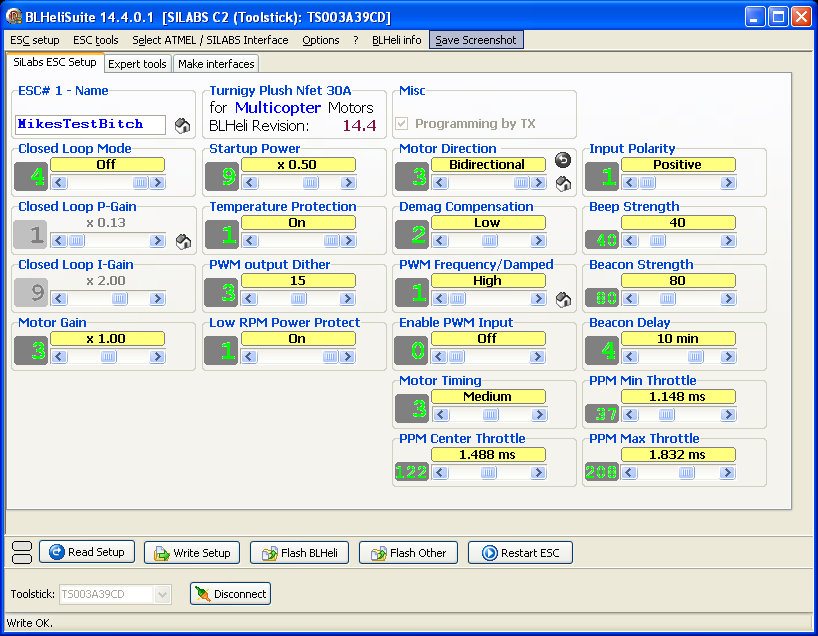The width and height of the screenshot is (818, 636).
Task: Click left arrow of Temperature Protection scrollbar
Action: (249, 241)
